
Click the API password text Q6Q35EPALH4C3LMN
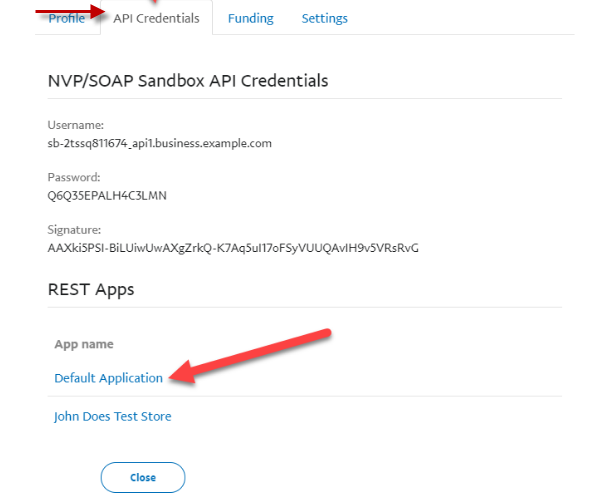107,196
